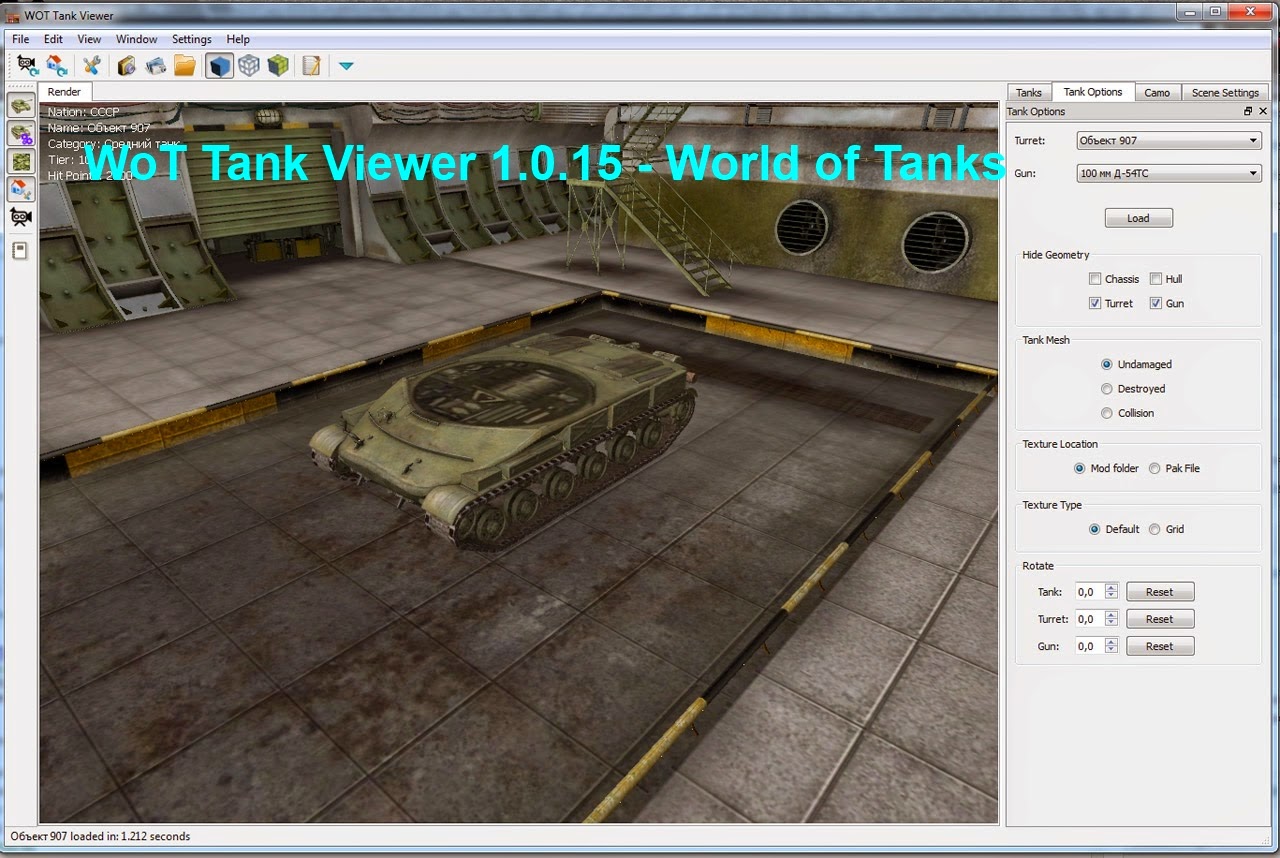Select Default texture type

tap(1095, 529)
